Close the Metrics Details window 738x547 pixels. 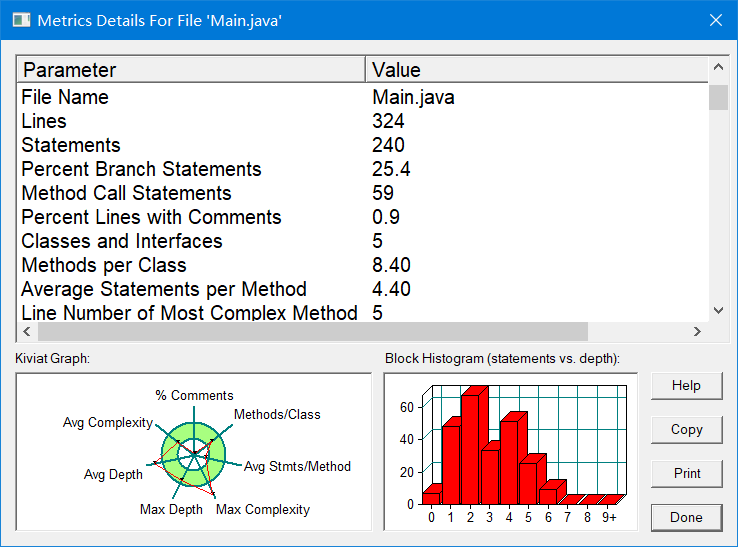(716, 20)
